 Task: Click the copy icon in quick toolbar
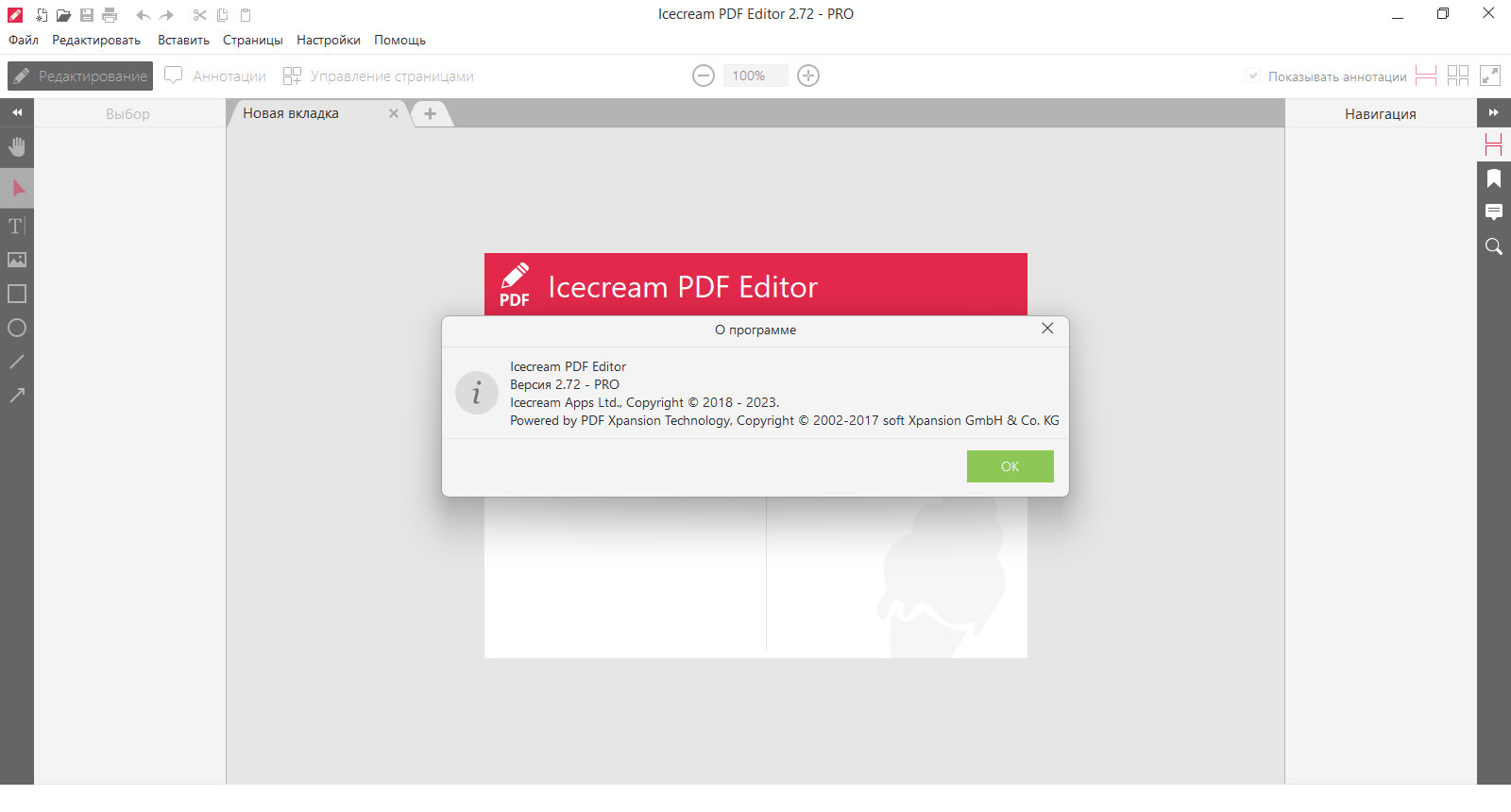coord(222,15)
